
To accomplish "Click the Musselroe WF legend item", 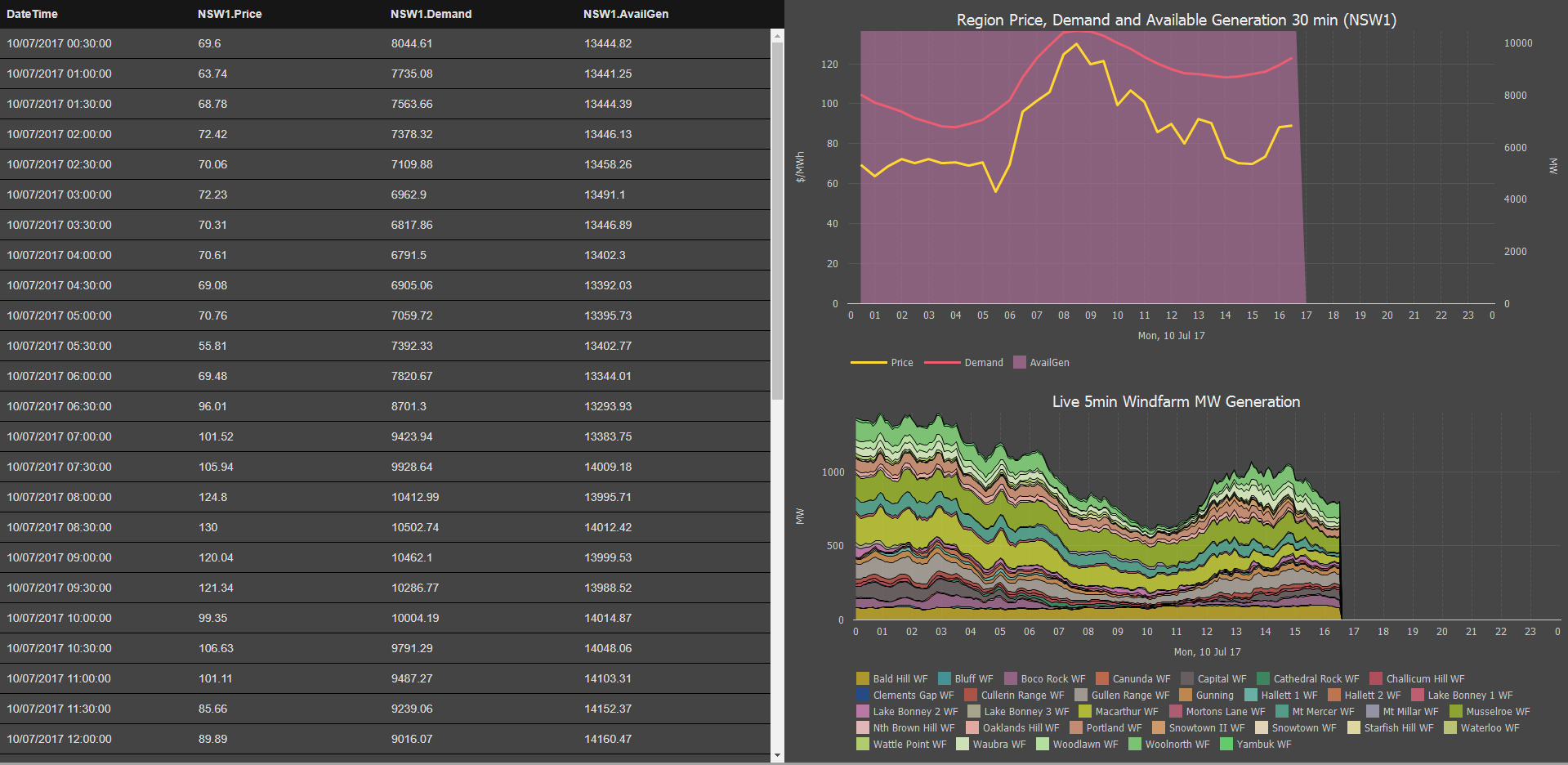I will [1490, 712].
